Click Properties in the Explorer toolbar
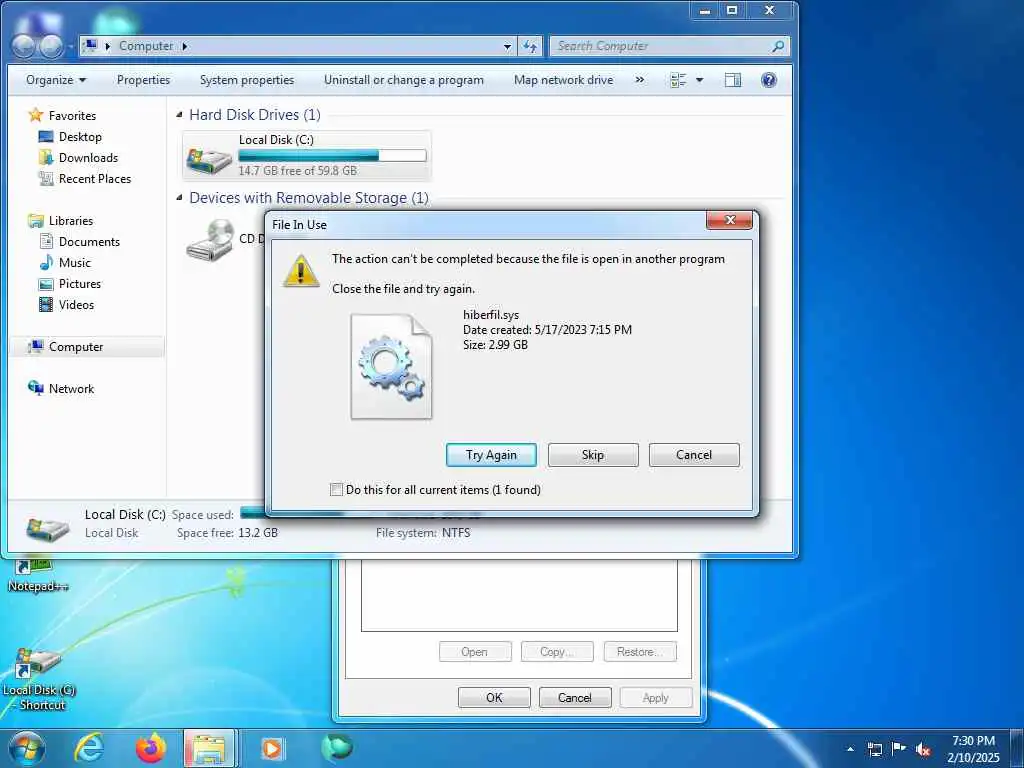This screenshot has height=768, width=1024. tap(143, 80)
